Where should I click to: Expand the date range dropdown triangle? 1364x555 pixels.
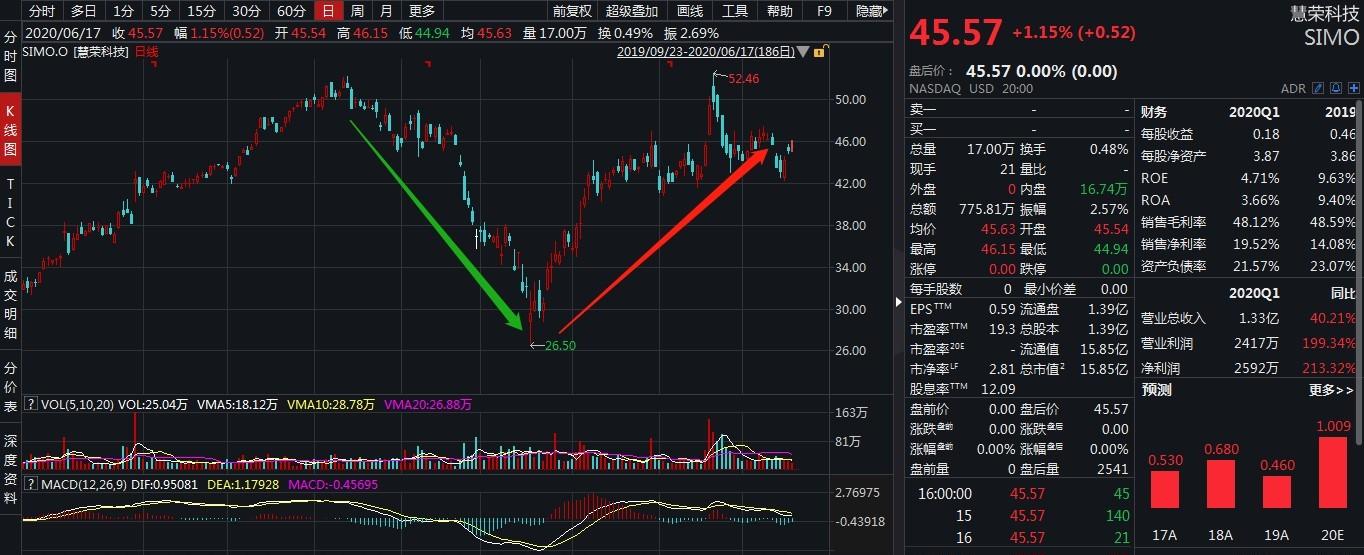[804, 51]
